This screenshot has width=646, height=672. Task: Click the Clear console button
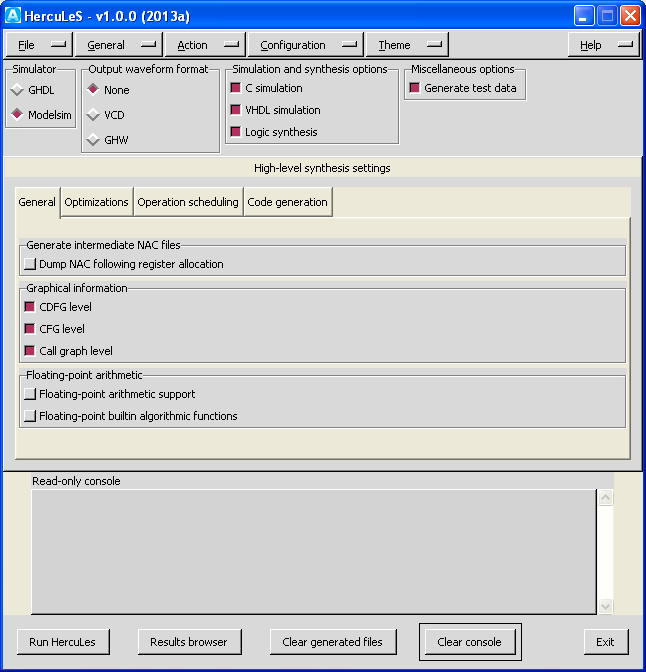[470, 642]
